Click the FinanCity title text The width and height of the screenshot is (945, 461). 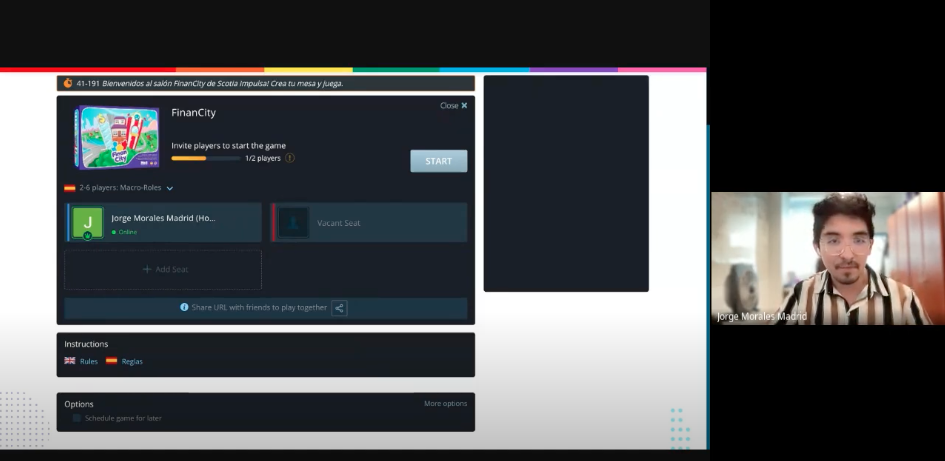pos(193,113)
